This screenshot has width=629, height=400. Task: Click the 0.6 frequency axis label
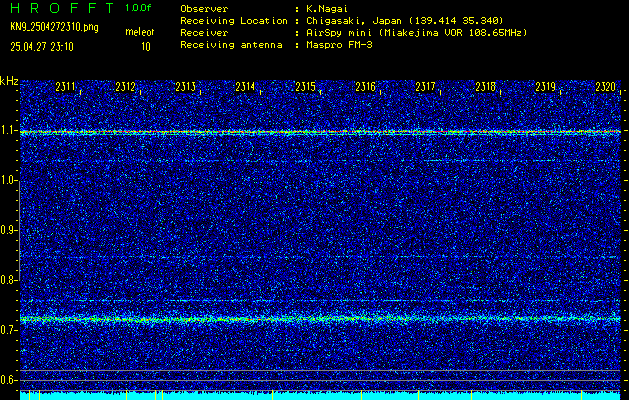[9, 380]
